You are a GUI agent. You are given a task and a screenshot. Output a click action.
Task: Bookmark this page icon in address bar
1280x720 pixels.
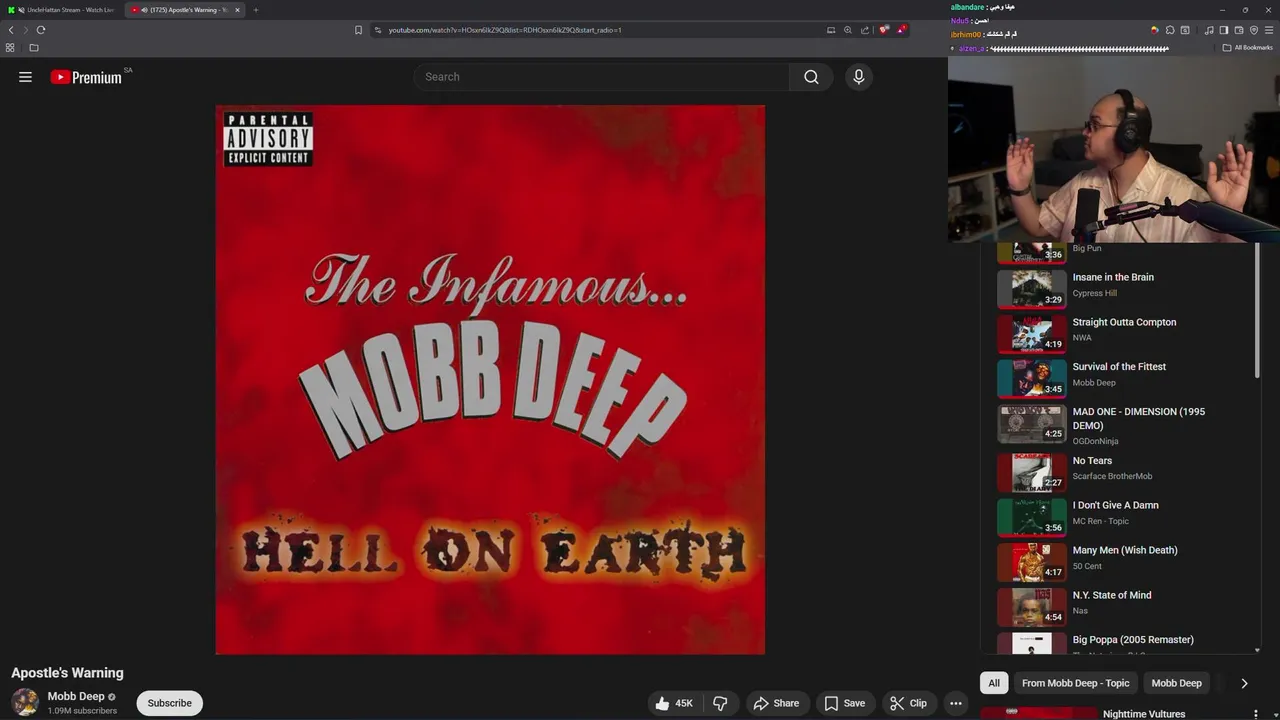tap(358, 30)
